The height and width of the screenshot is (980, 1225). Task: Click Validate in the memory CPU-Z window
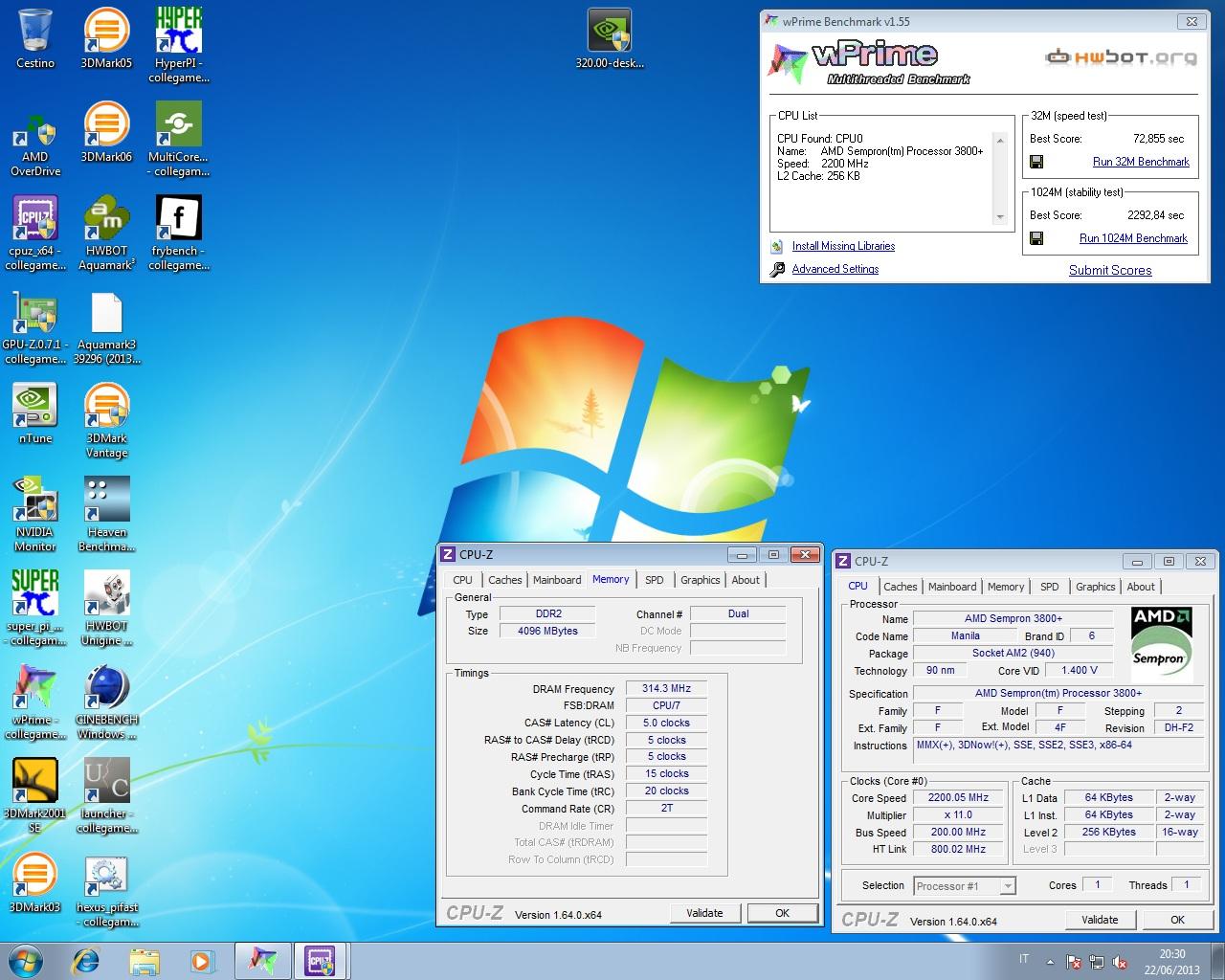(x=704, y=913)
